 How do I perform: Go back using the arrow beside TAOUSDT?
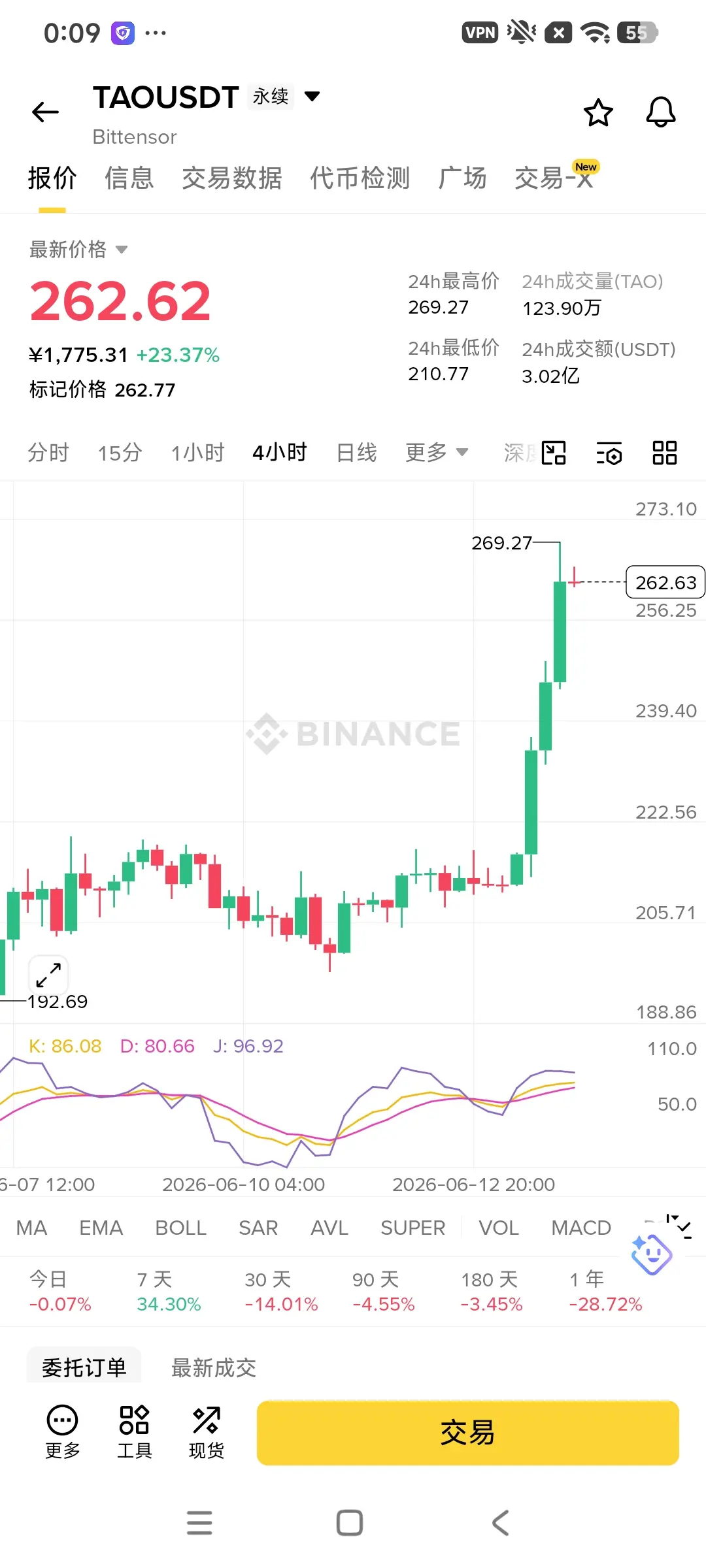click(x=45, y=112)
